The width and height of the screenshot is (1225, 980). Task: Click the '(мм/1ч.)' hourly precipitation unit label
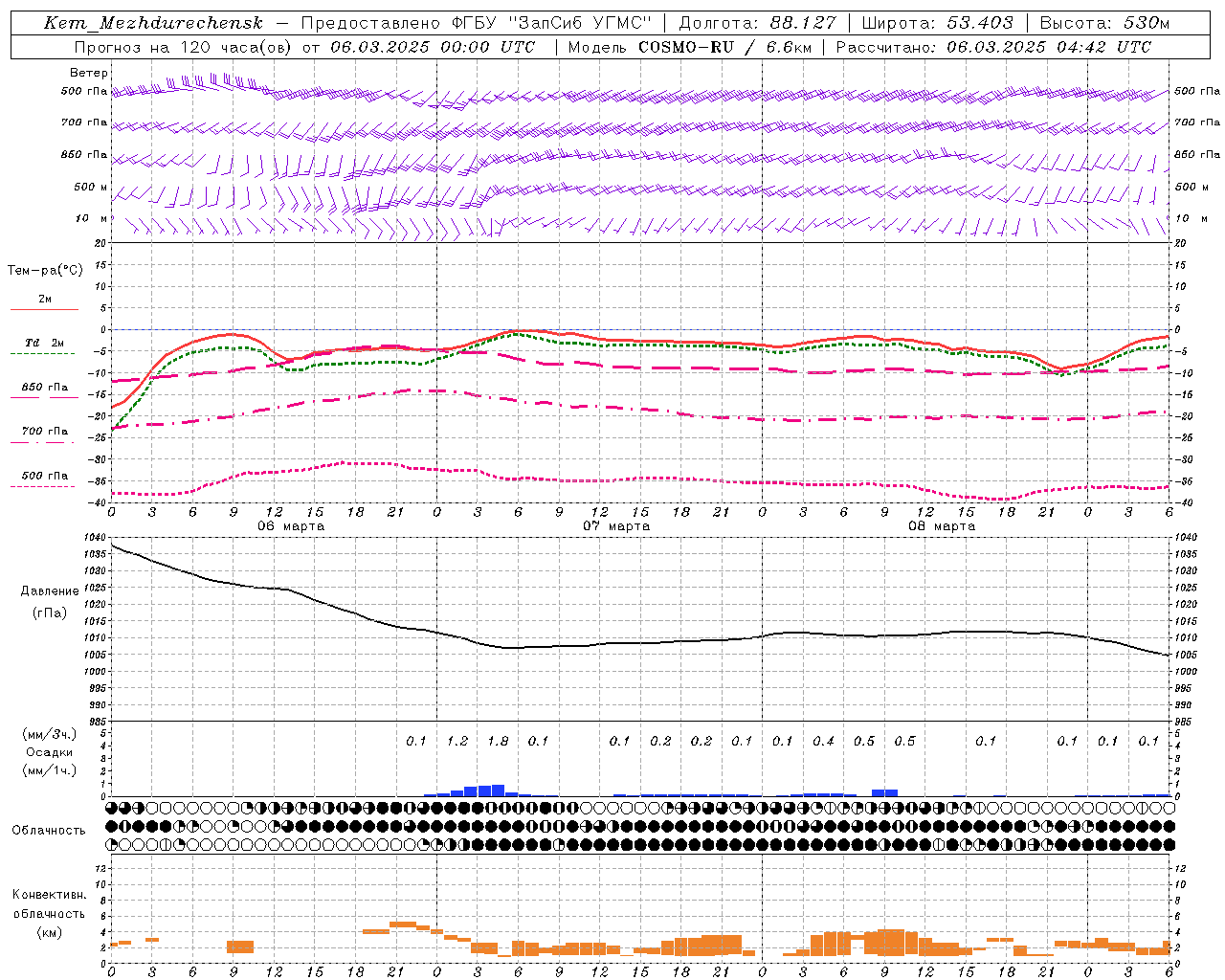[50, 770]
